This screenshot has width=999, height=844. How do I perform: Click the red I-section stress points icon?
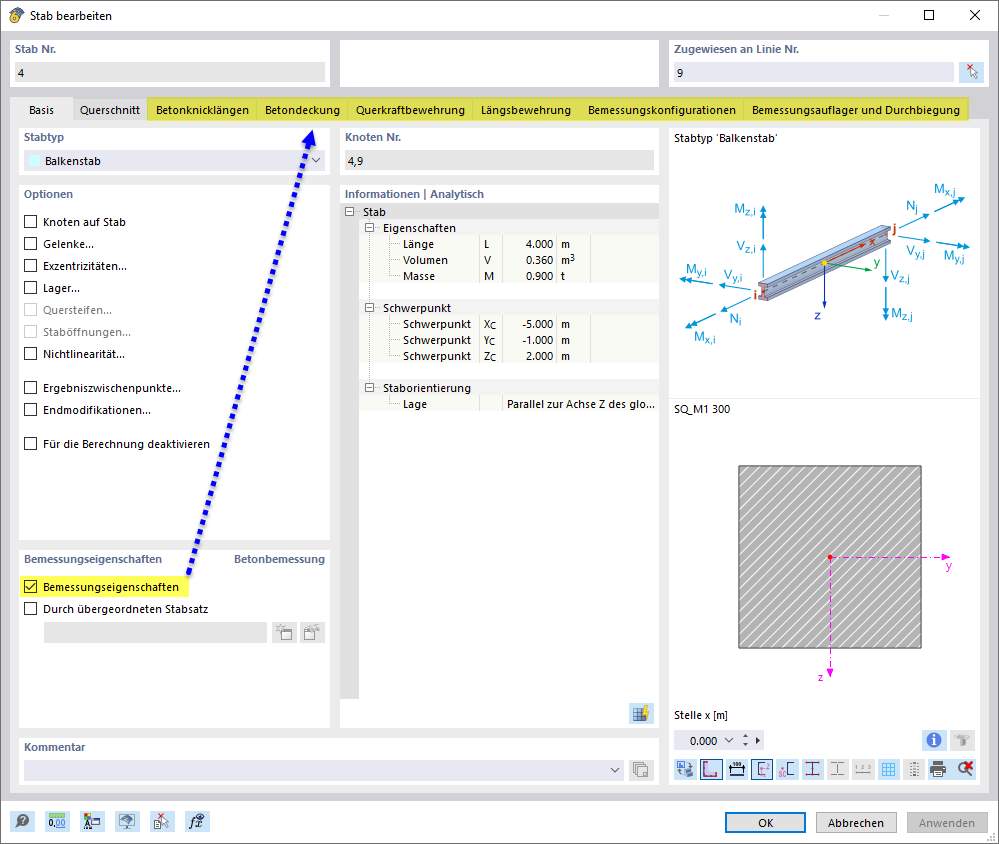pos(812,769)
